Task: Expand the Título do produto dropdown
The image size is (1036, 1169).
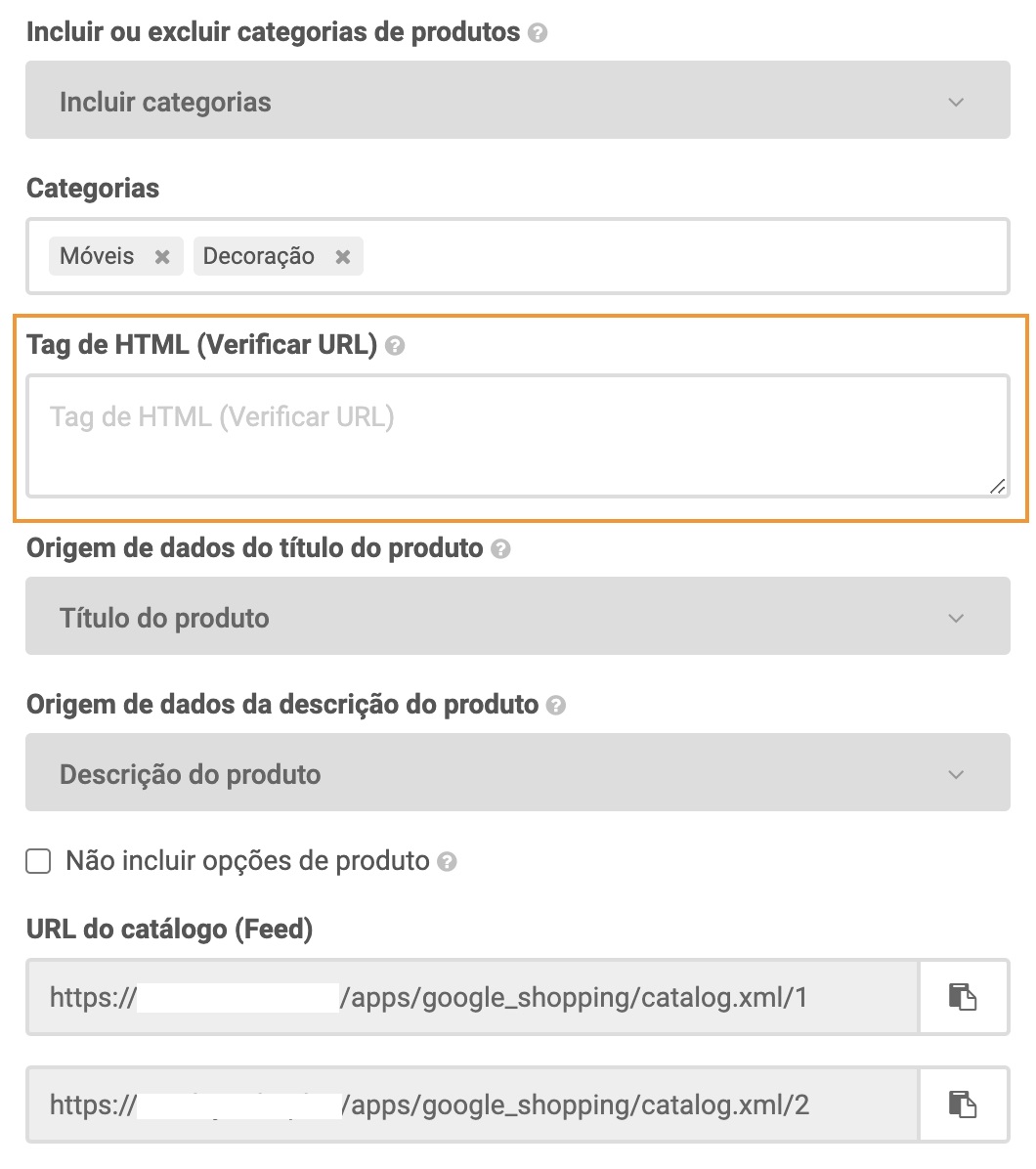Action: (517, 618)
